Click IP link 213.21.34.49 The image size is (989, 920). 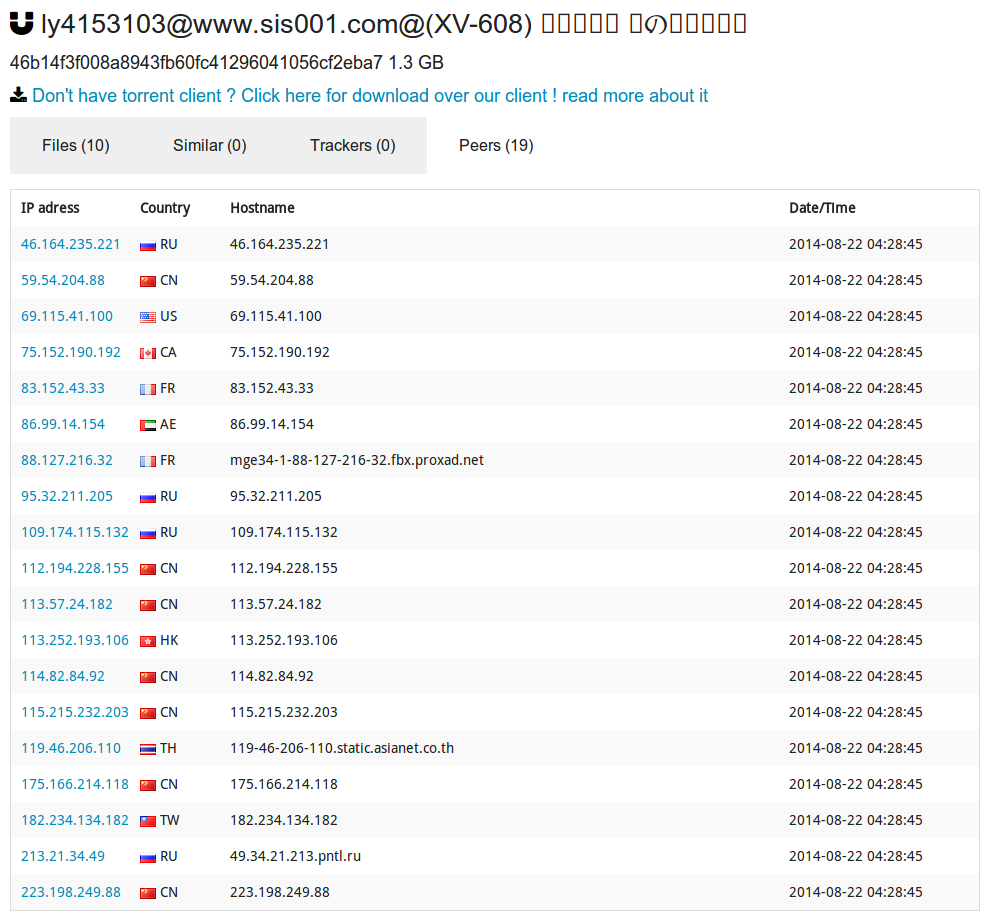(x=63, y=856)
